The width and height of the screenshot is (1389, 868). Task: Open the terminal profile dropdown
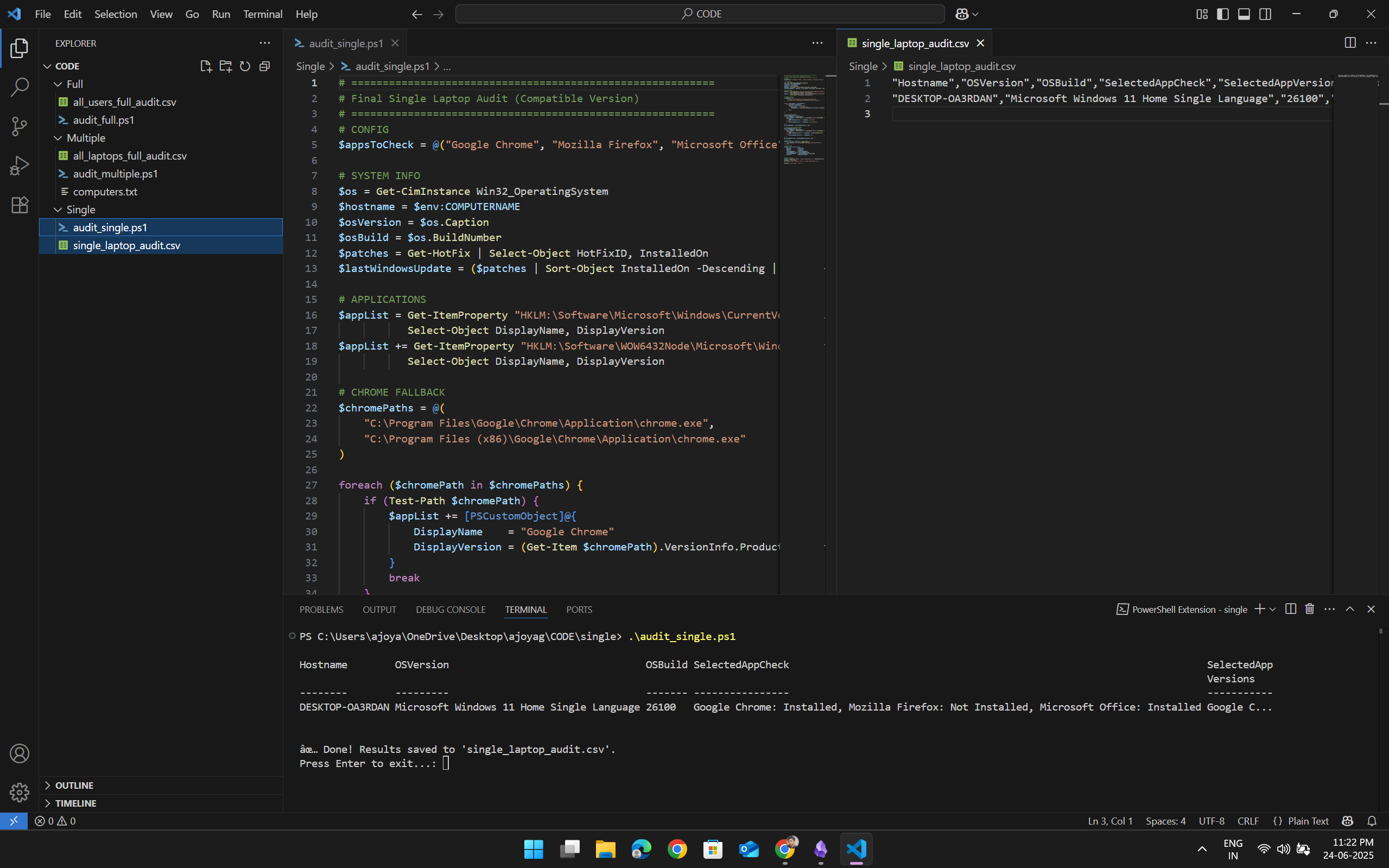point(1272,609)
